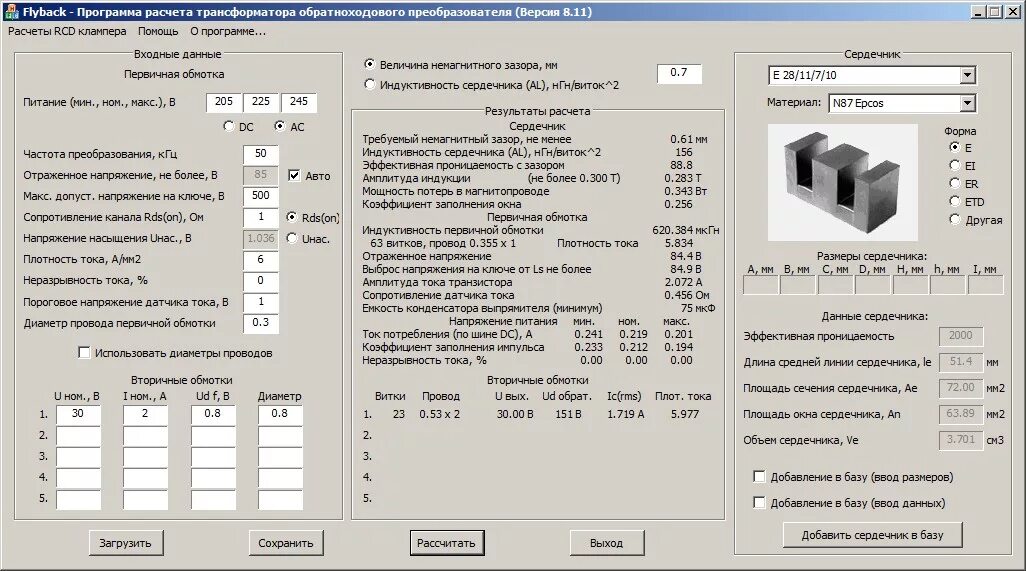Select Индуктивность сердечника (AL) radio button
The image size is (1026, 571).
coord(370,84)
